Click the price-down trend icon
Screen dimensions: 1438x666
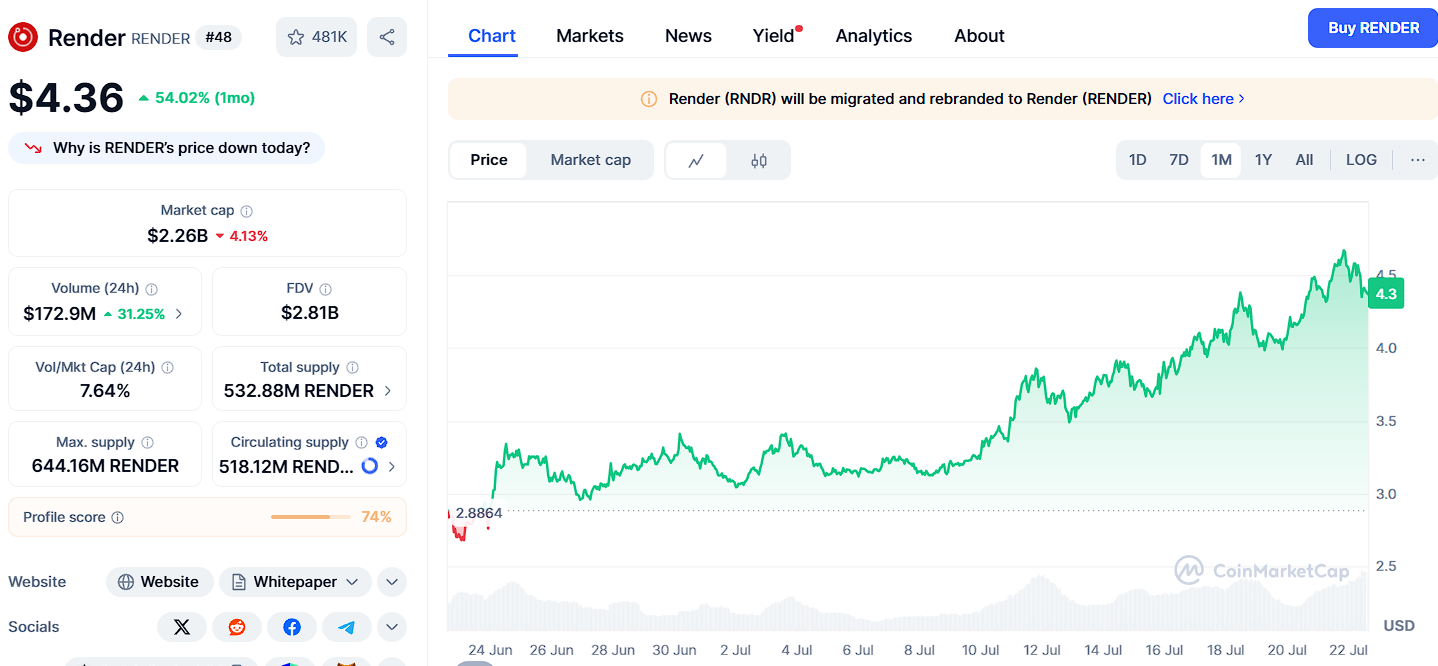[34, 148]
